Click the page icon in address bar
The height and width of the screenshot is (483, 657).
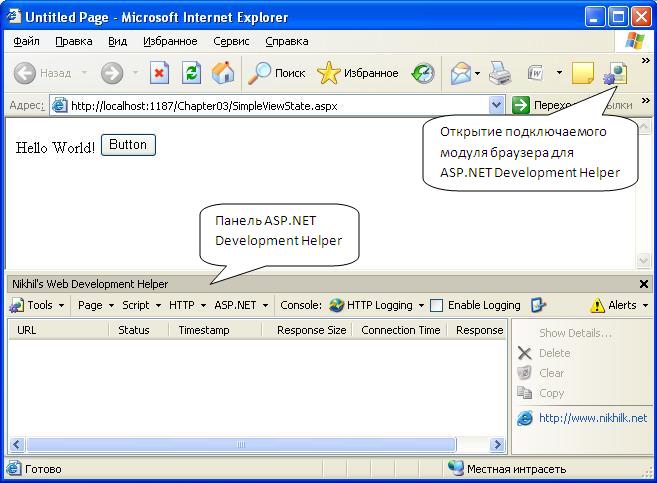(59, 106)
